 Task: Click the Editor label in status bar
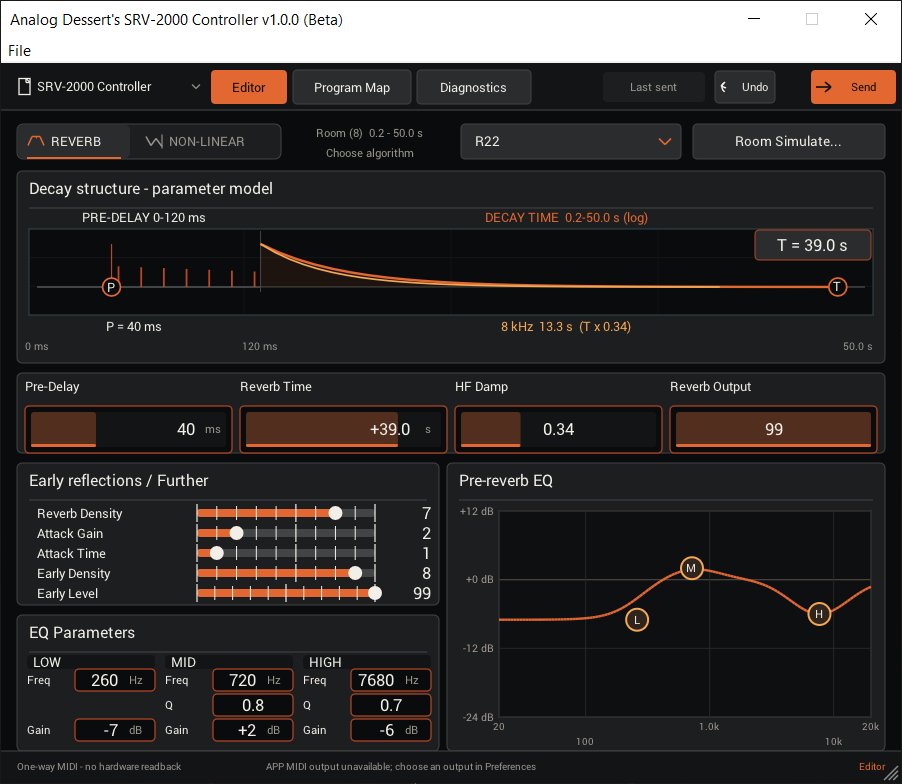pos(872,766)
